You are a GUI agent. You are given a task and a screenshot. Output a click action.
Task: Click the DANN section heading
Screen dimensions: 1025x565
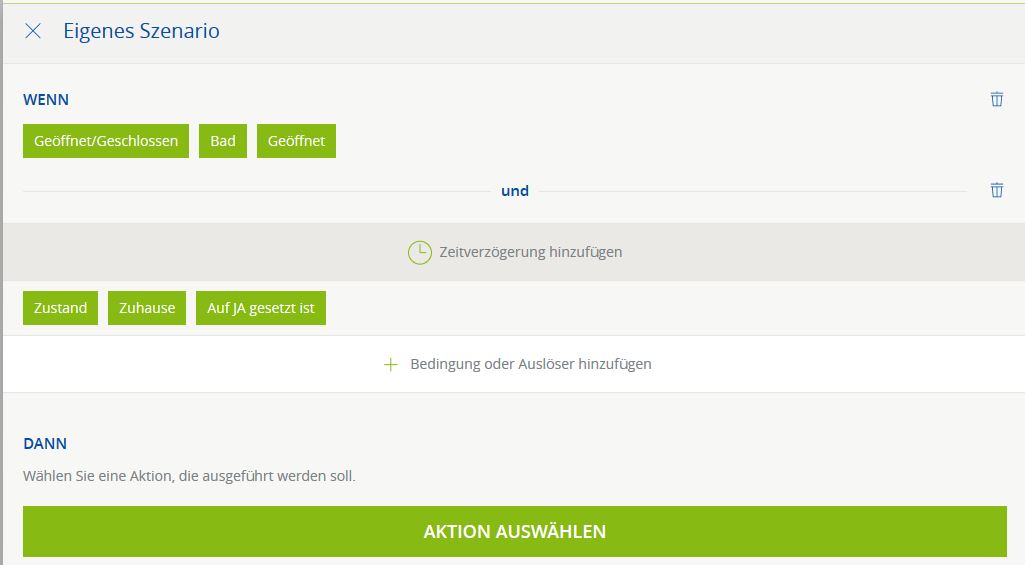[45, 443]
